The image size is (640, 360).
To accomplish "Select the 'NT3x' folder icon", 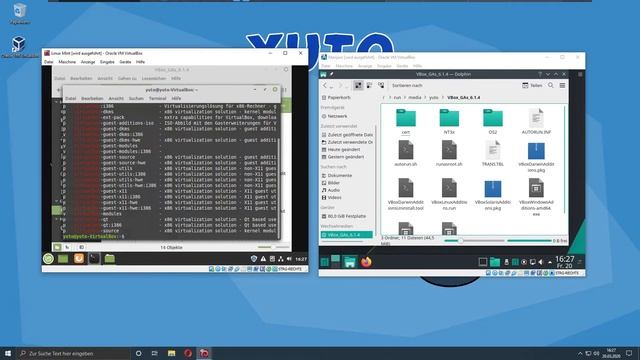I will (x=449, y=118).
